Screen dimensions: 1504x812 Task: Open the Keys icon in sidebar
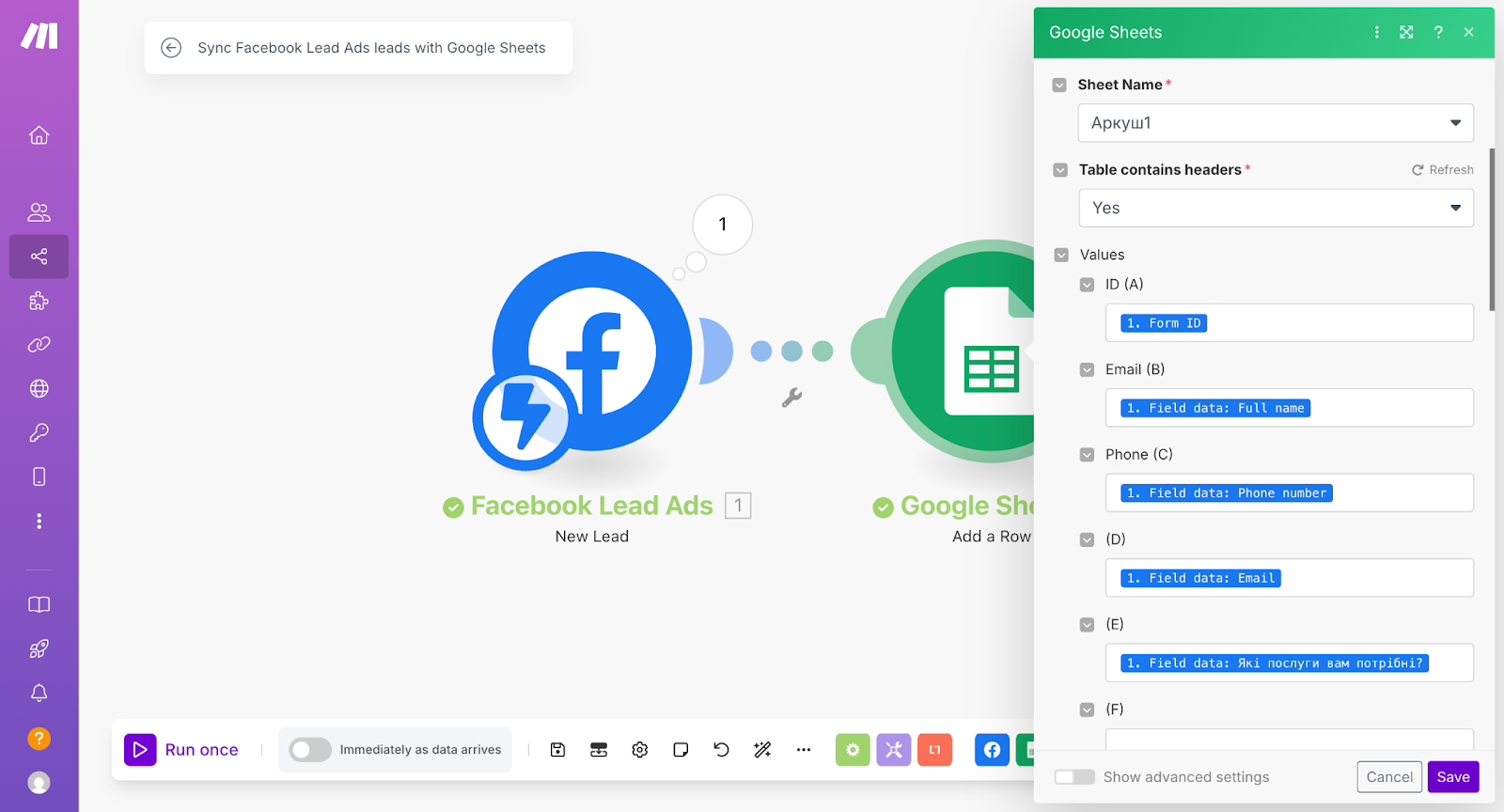coord(39,432)
